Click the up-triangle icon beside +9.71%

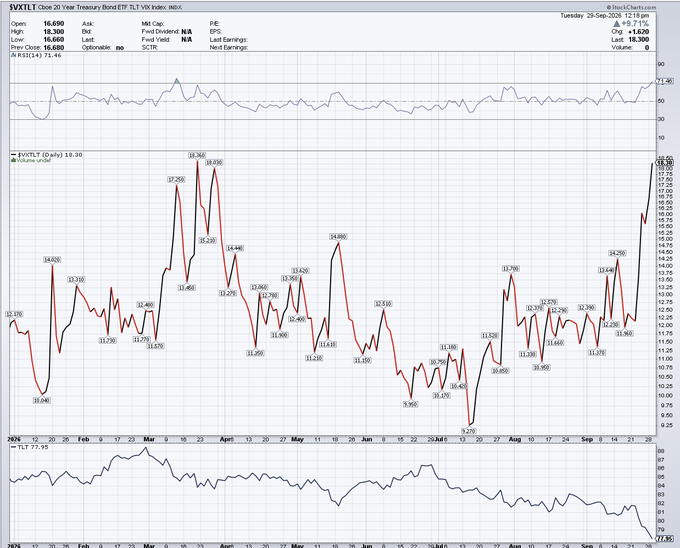coord(616,24)
